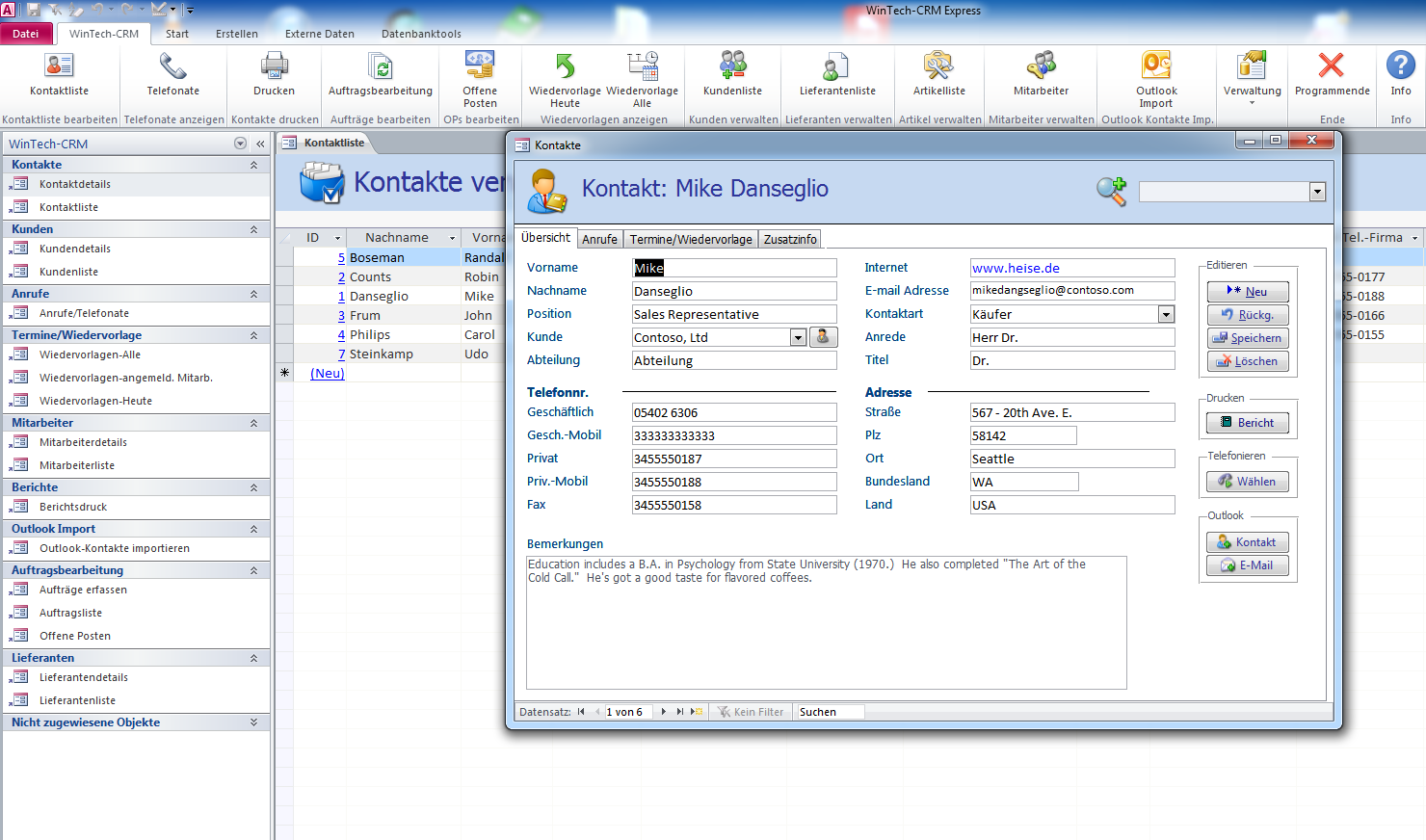Follow the www.heise.de link
Image resolution: width=1426 pixels, height=840 pixels.
1016,268
